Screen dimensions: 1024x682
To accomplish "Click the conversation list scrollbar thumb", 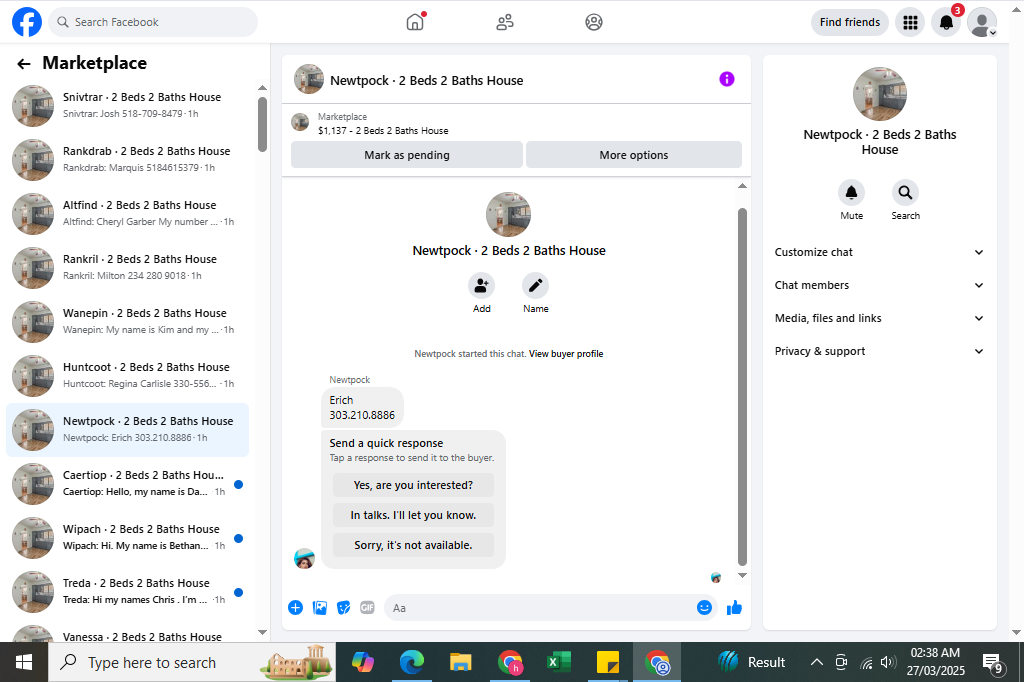I will coord(263,124).
